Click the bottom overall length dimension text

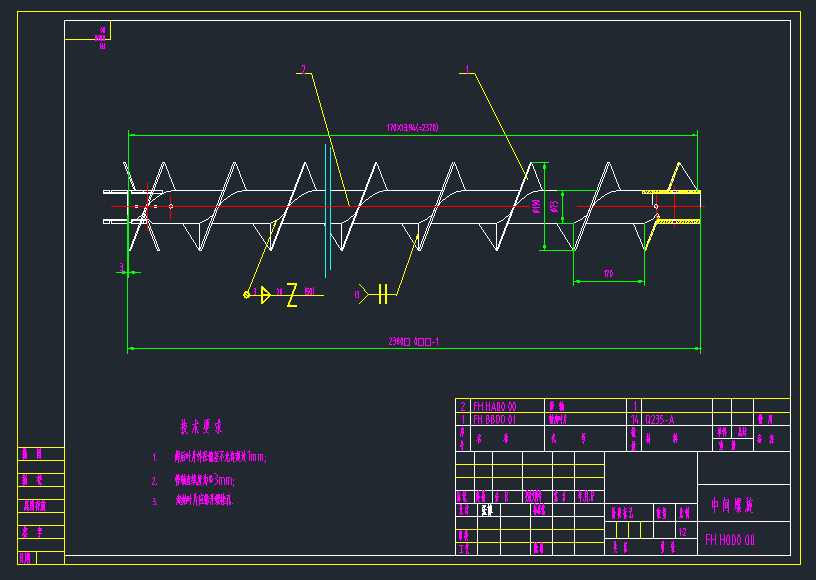pos(414,341)
